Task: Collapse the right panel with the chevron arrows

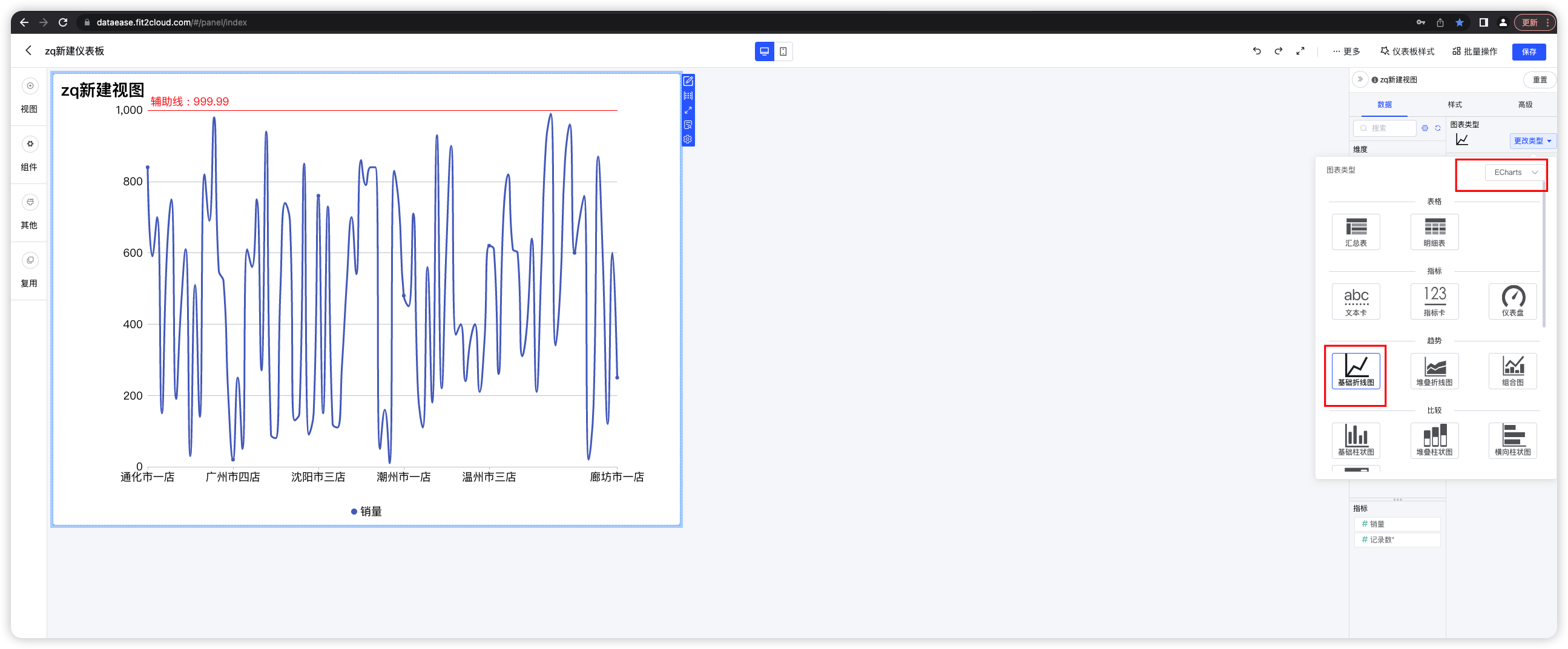Action: tap(1359, 79)
